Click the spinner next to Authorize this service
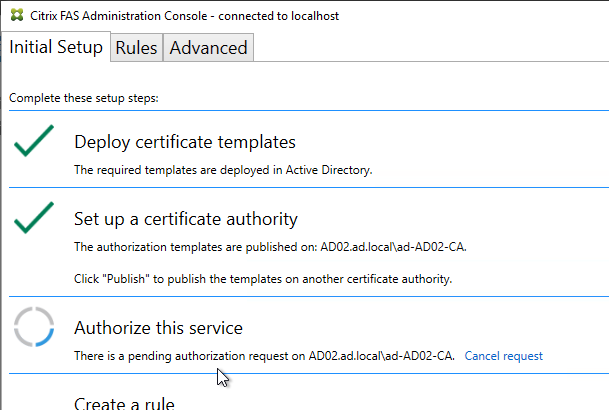This screenshot has width=609, height=410. click(34, 327)
